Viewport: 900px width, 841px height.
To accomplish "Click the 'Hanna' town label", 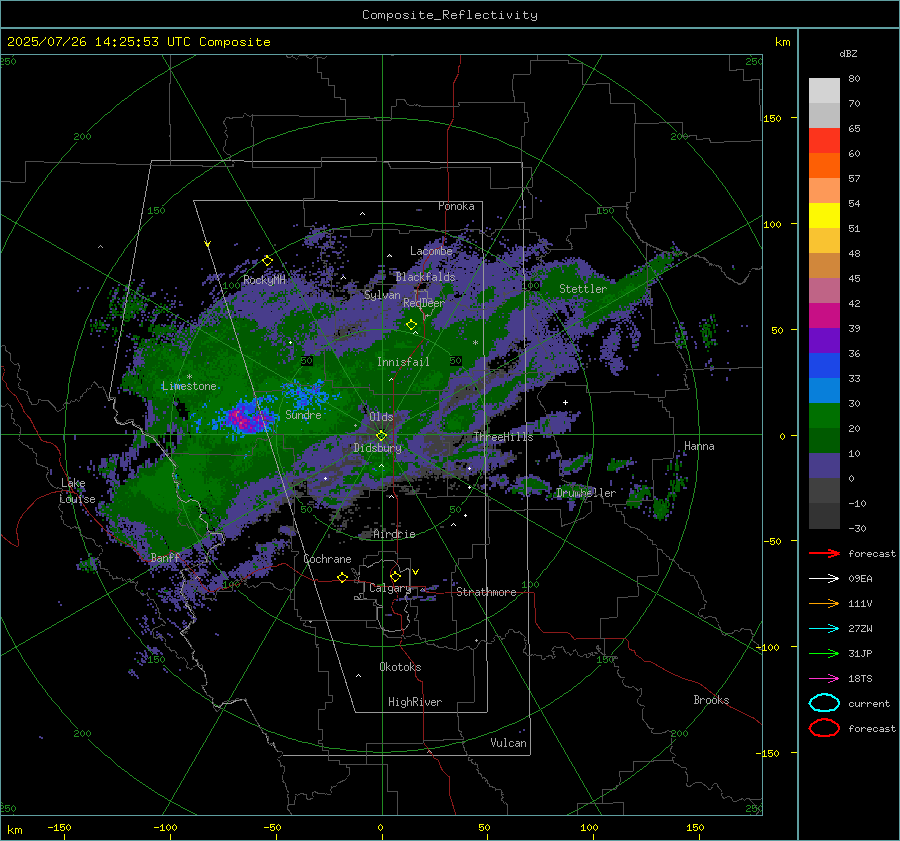I will [699, 446].
